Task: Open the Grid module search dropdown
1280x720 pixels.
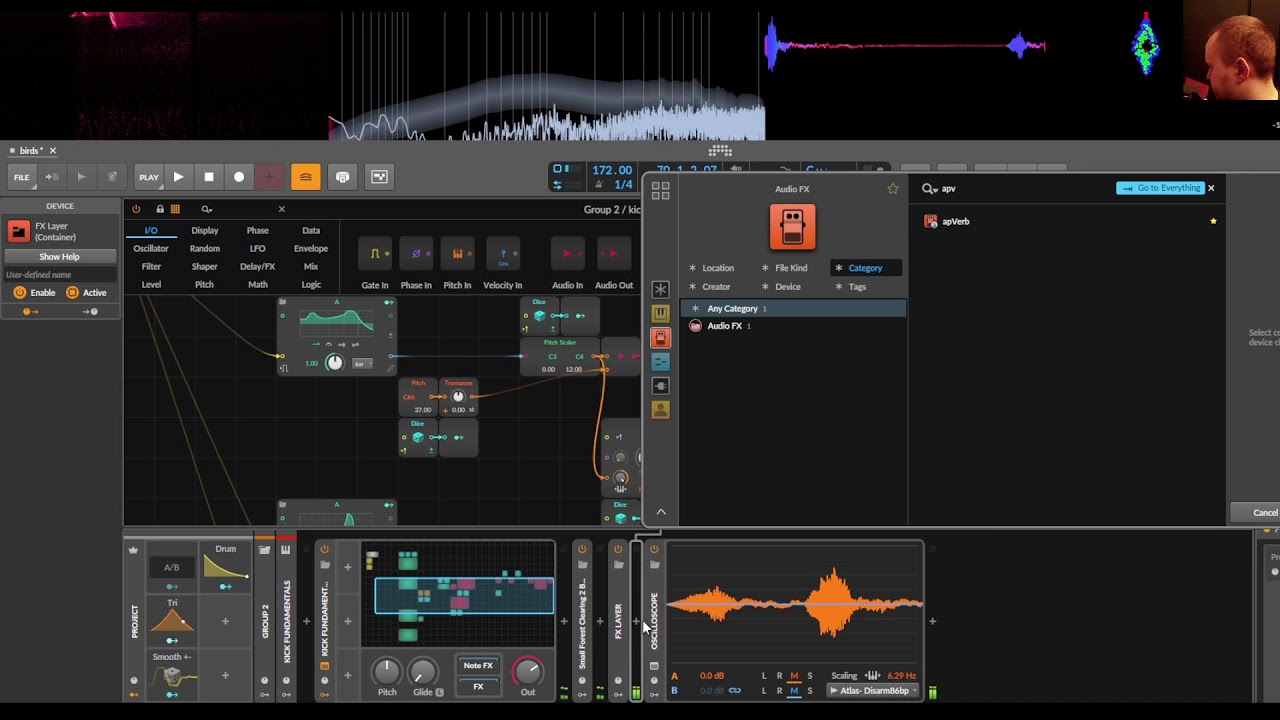Action: pos(207,209)
